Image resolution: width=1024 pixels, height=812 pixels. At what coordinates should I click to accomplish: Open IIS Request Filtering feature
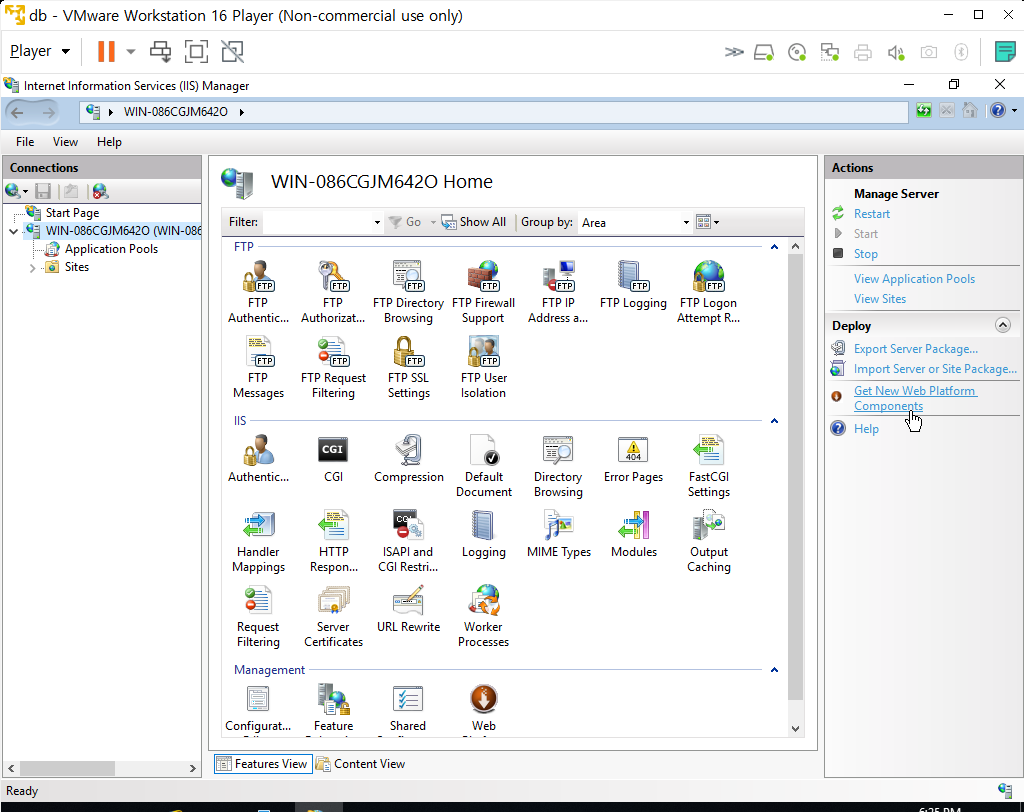pos(258,616)
